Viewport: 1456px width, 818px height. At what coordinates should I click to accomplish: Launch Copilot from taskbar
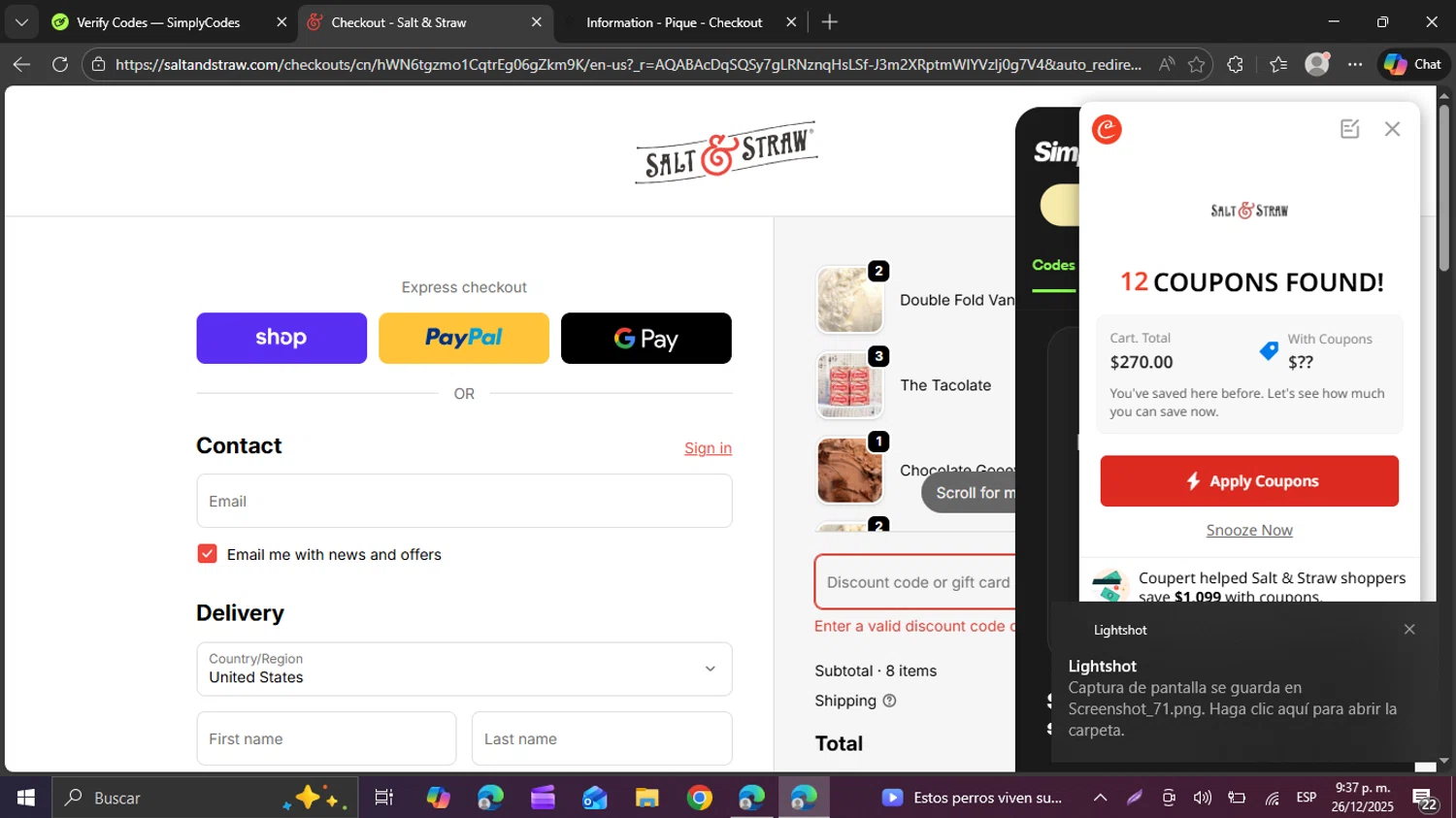(x=438, y=798)
